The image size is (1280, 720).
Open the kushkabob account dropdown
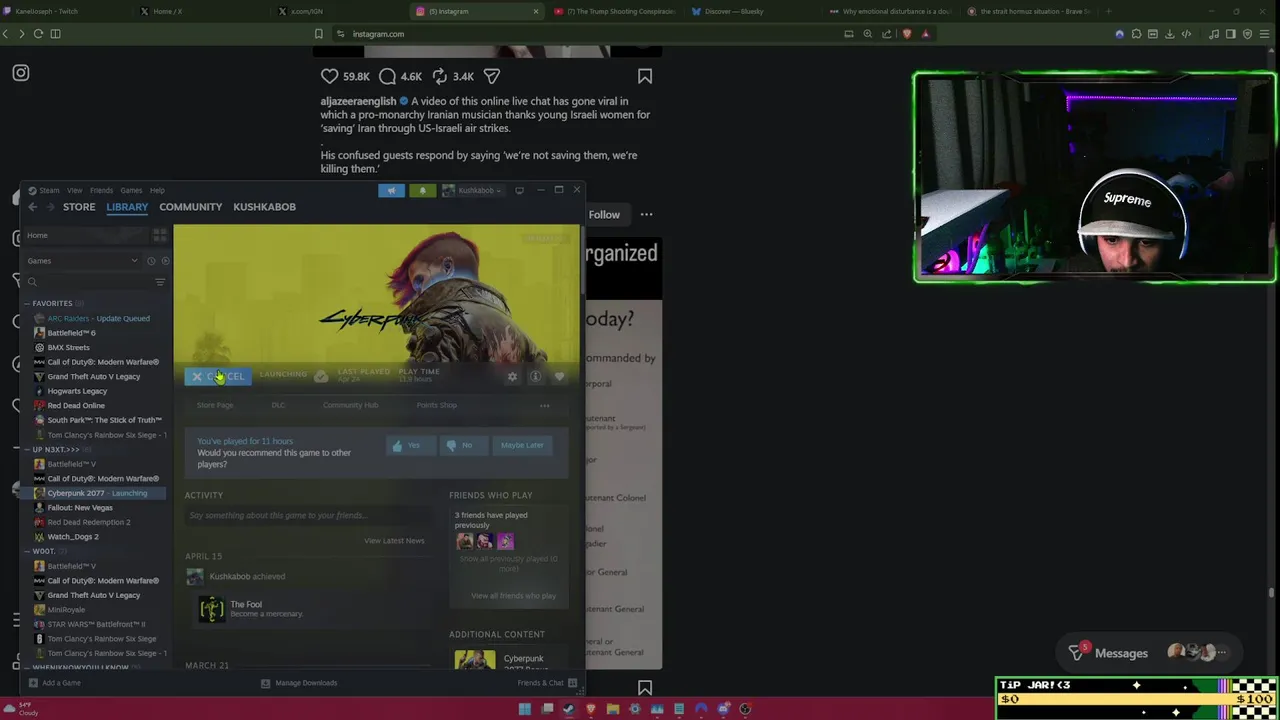point(472,190)
